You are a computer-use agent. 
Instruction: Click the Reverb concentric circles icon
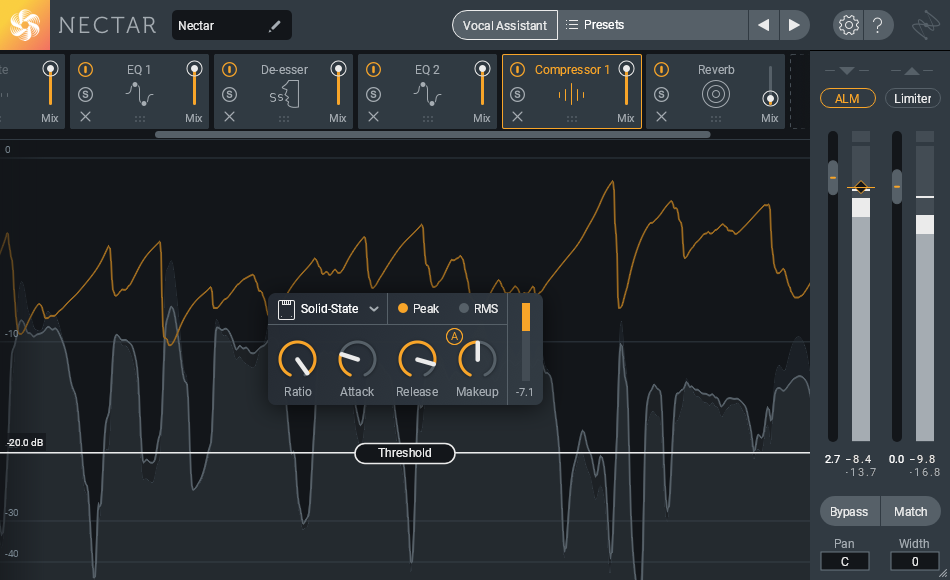716,95
